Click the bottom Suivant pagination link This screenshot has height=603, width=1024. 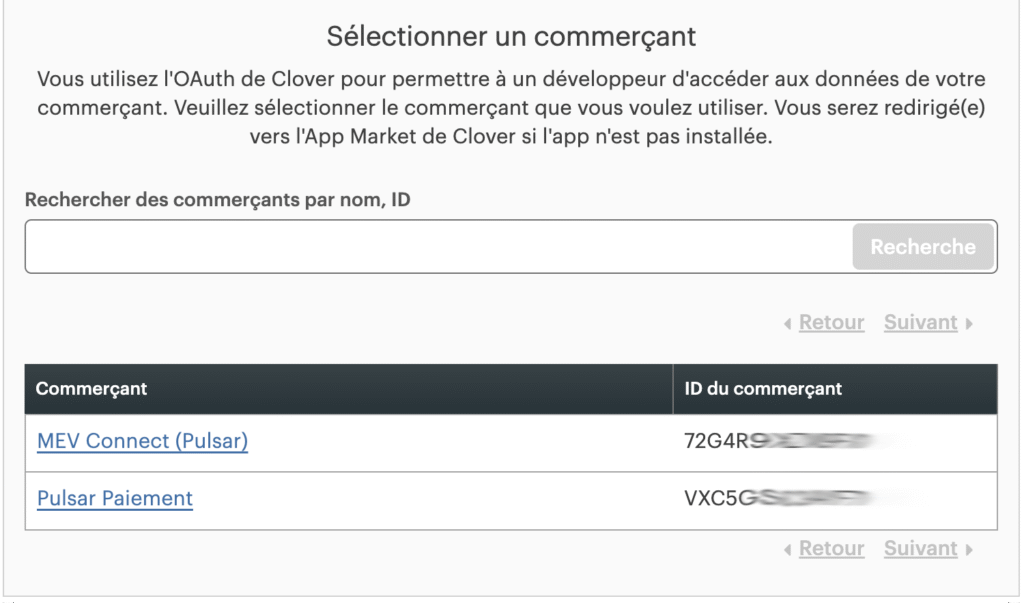click(x=920, y=549)
